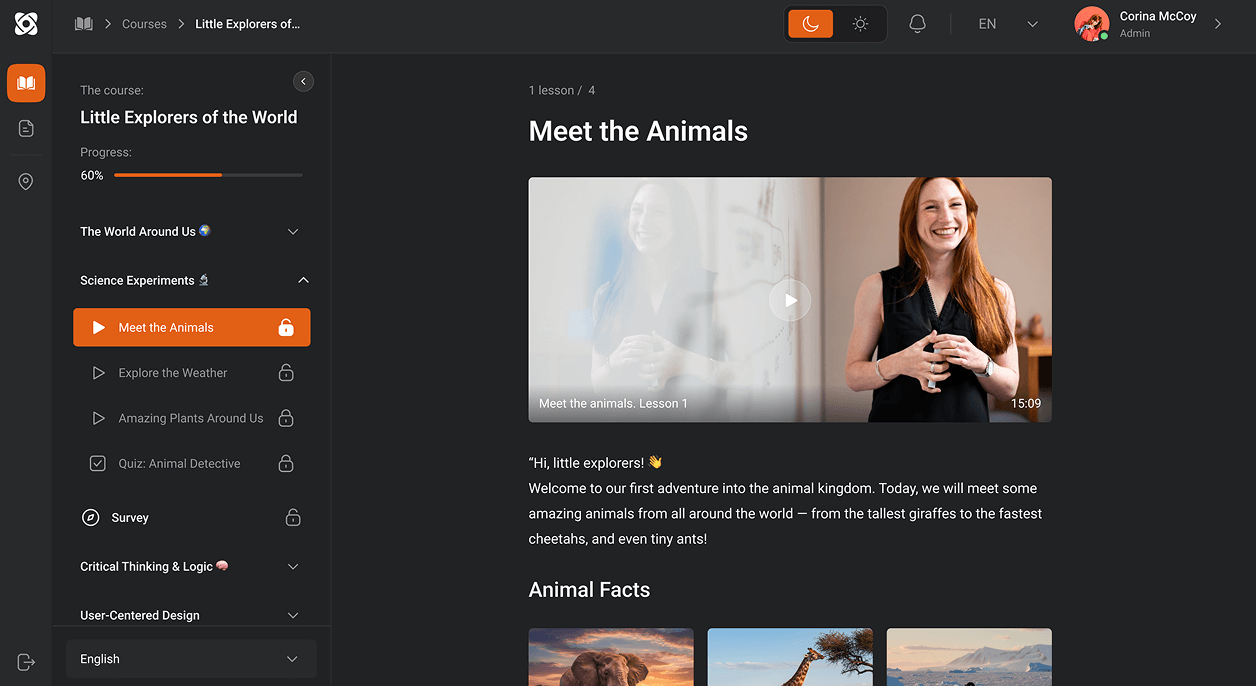
Task: Click the play icon beside Explore the Weather
Action: (x=98, y=373)
